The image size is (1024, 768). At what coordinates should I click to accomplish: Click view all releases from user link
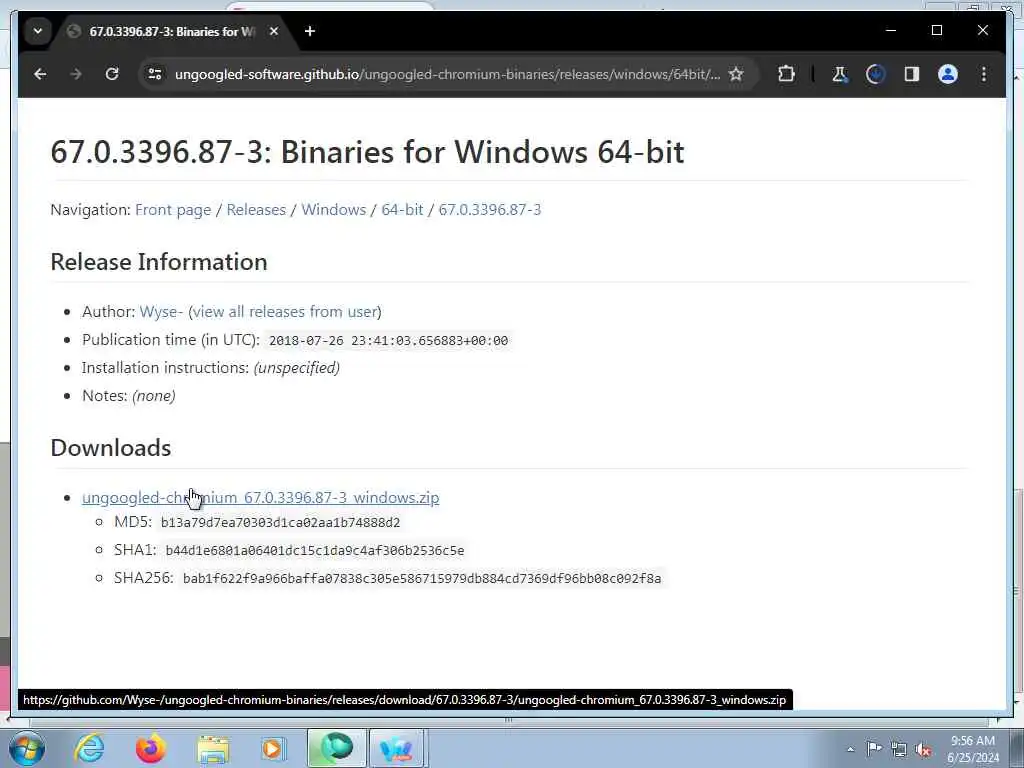(285, 312)
